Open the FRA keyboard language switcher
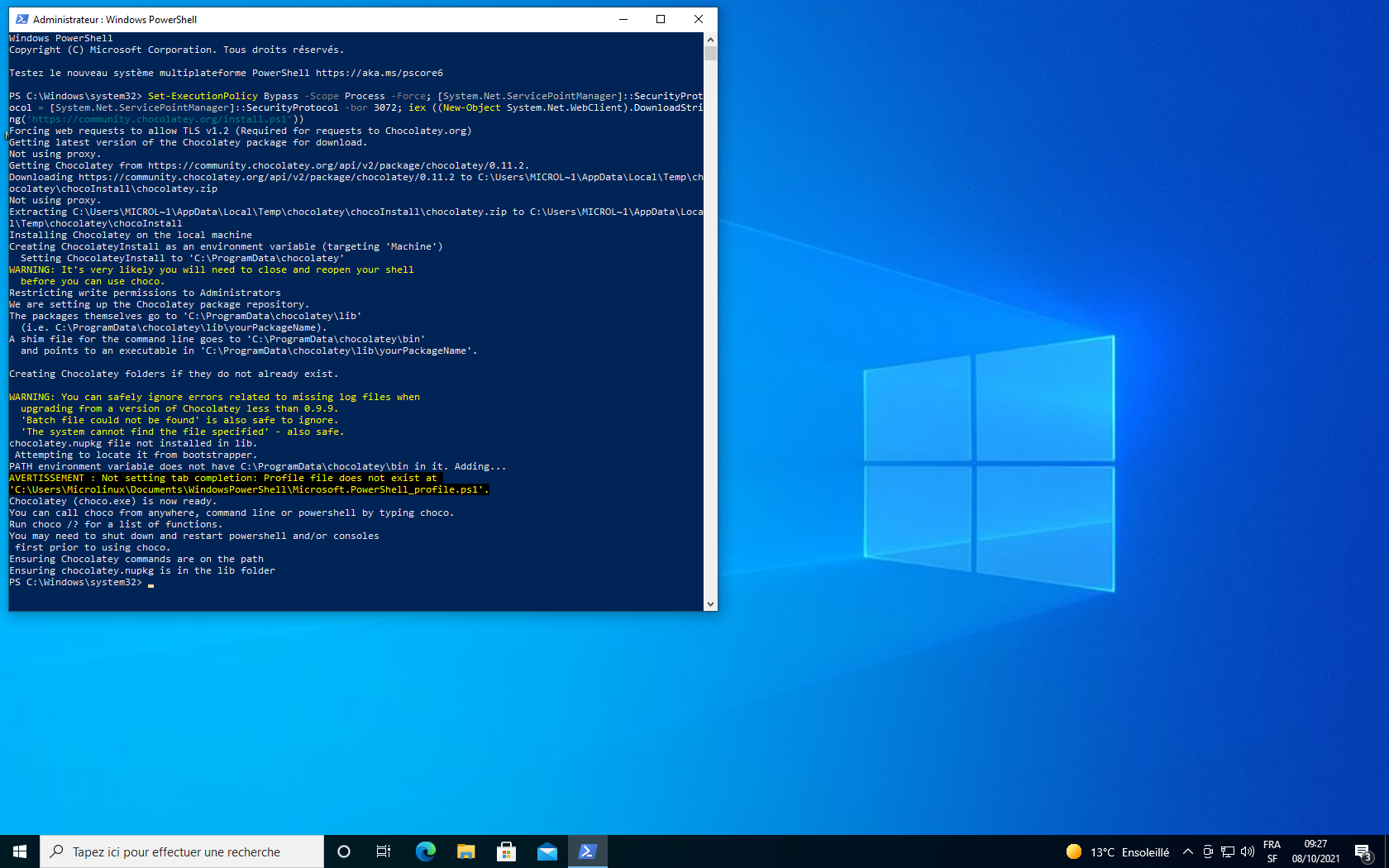This screenshot has height=868, width=1389. click(x=1272, y=851)
